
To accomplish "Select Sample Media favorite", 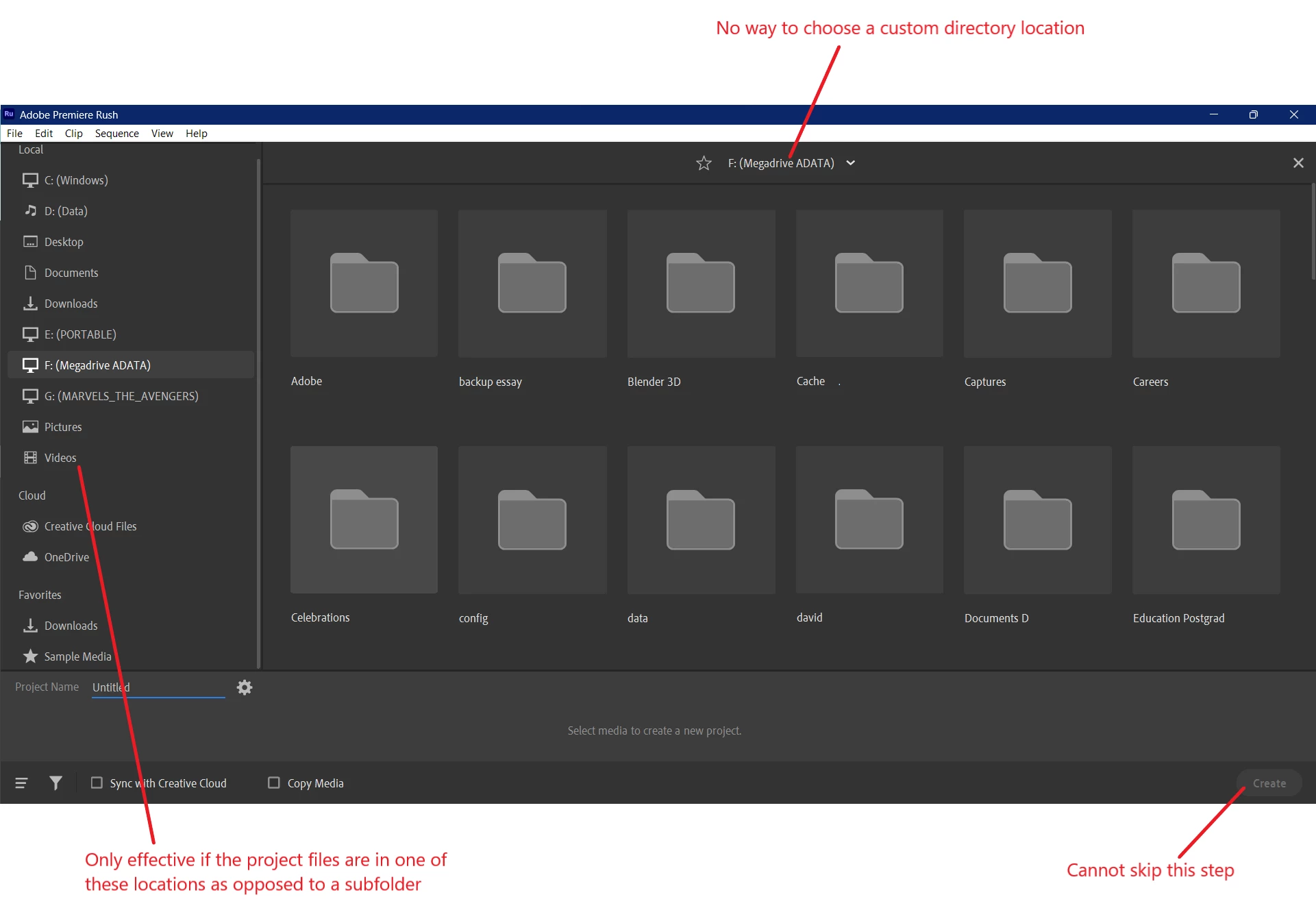I will [x=77, y=656].
